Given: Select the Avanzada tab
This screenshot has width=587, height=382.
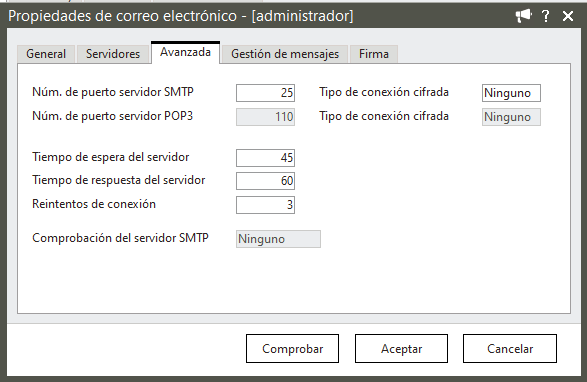Looking at the screenshot, I should pos(185,52).
